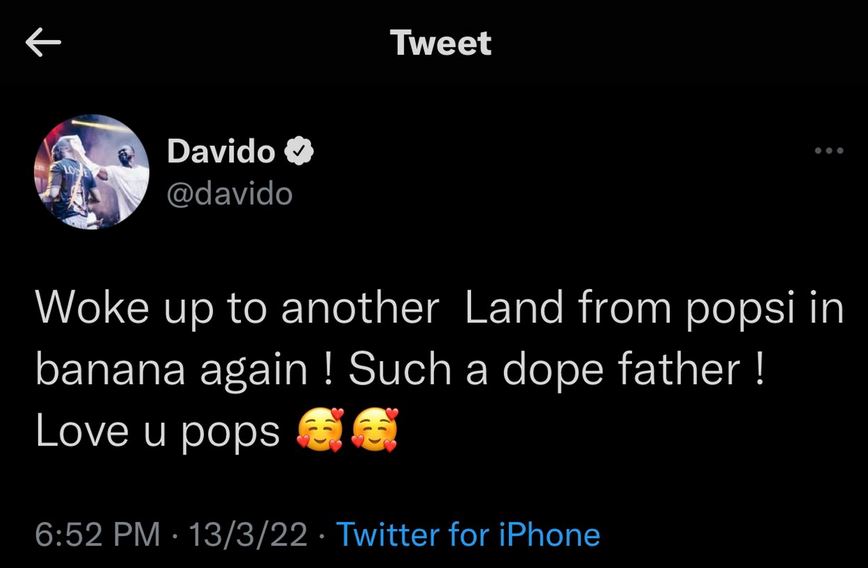
Task: Open Davido's profile picture
Action: 92,172
